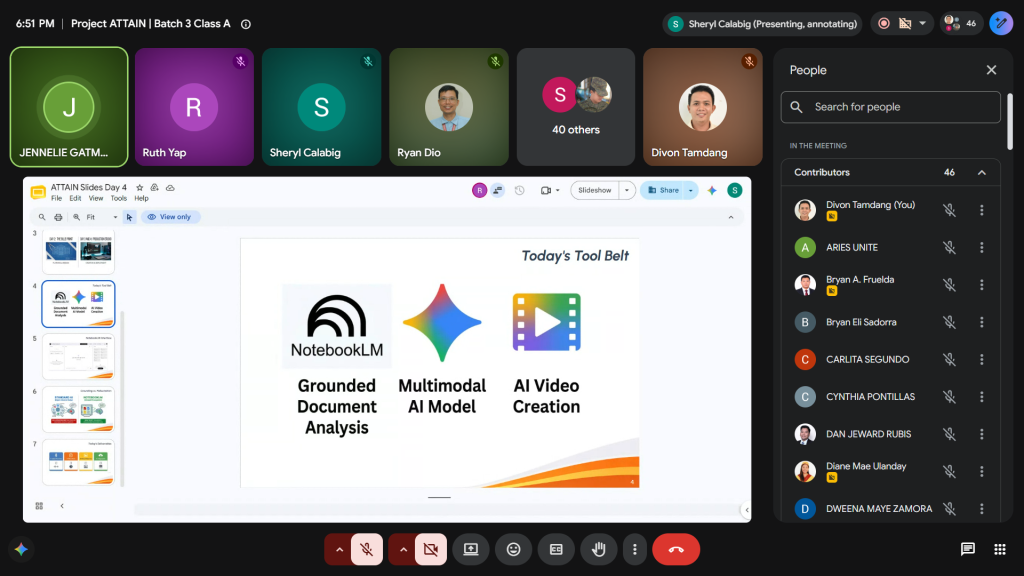1024x576 pixels.
Task: Search for people input field
Action: coord(890,107)
